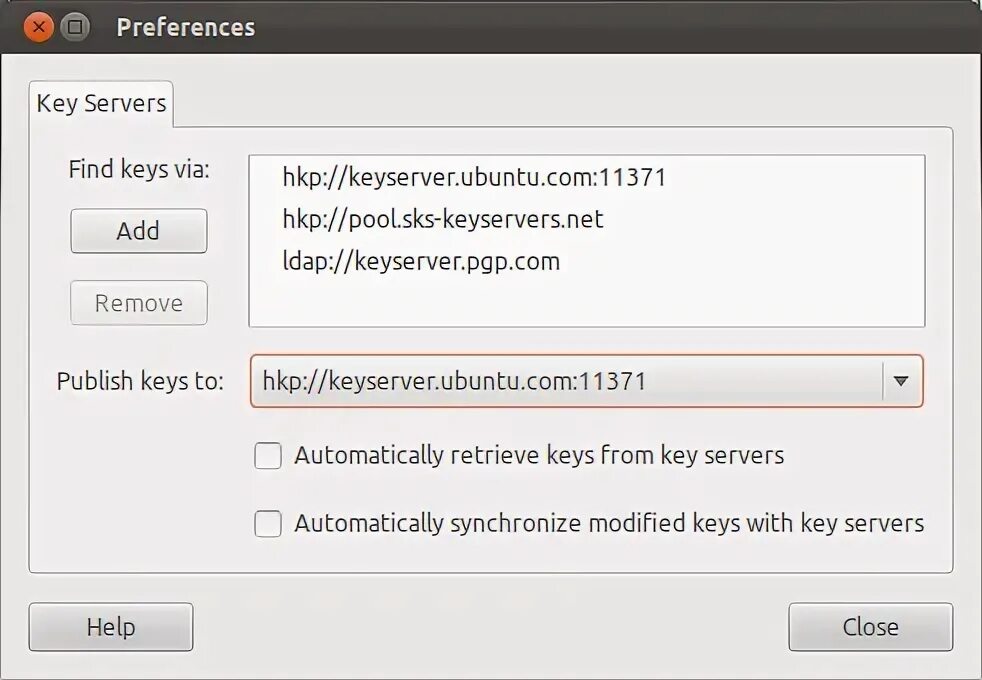
Task: Click the "Automatically retrieve keys from key servers" label text
Action: [x=539, y=456]
